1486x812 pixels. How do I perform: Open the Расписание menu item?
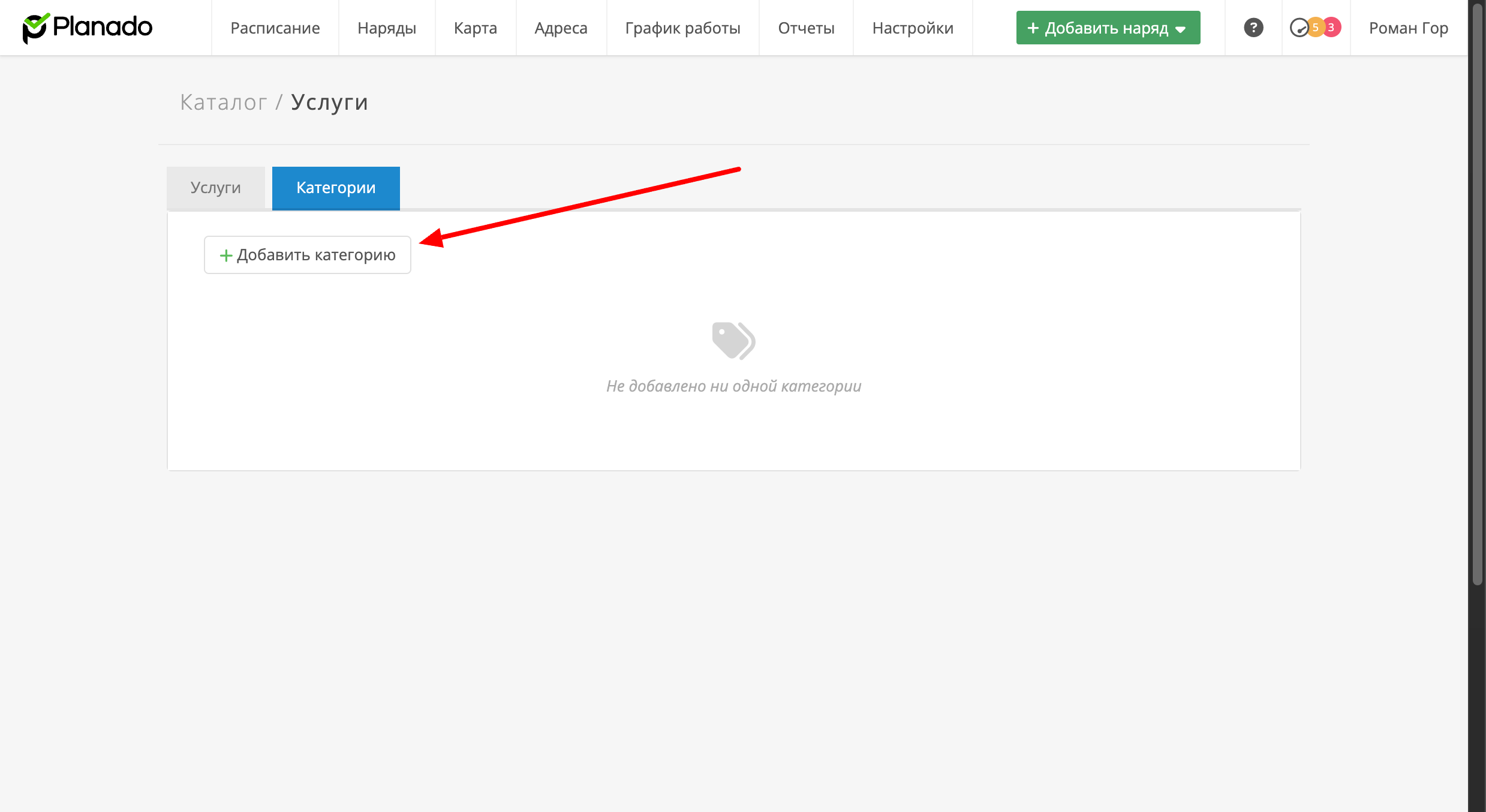click(x=275, y=28)
